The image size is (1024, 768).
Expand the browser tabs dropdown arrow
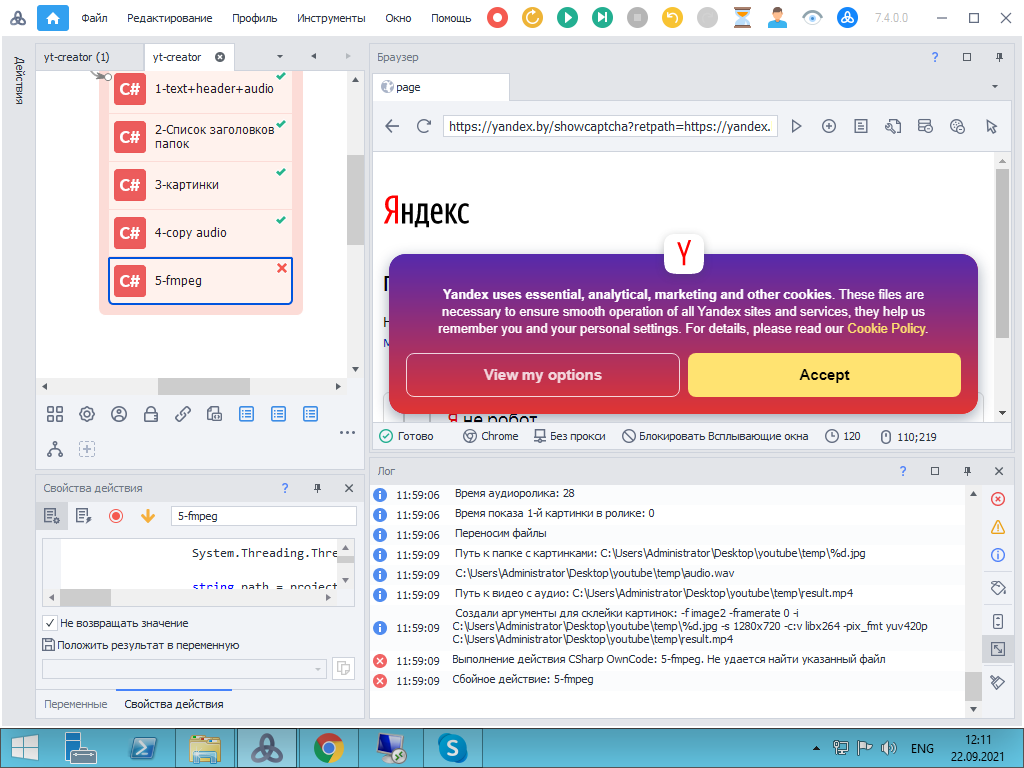point(995,87)
